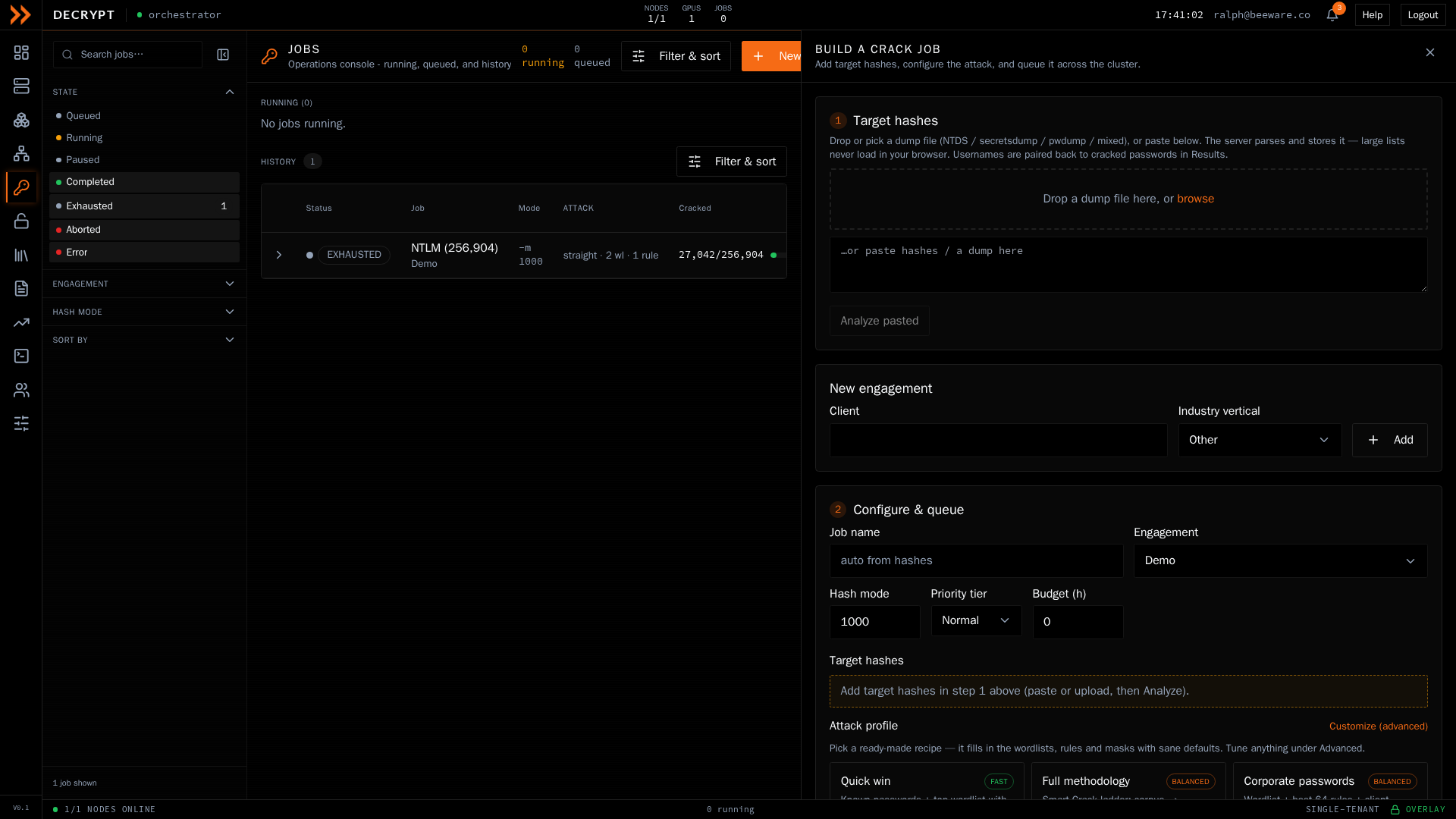The image size is (1456, 819).
Task: Collapse the STATE filter section
Action: click(x=144, y=92)
